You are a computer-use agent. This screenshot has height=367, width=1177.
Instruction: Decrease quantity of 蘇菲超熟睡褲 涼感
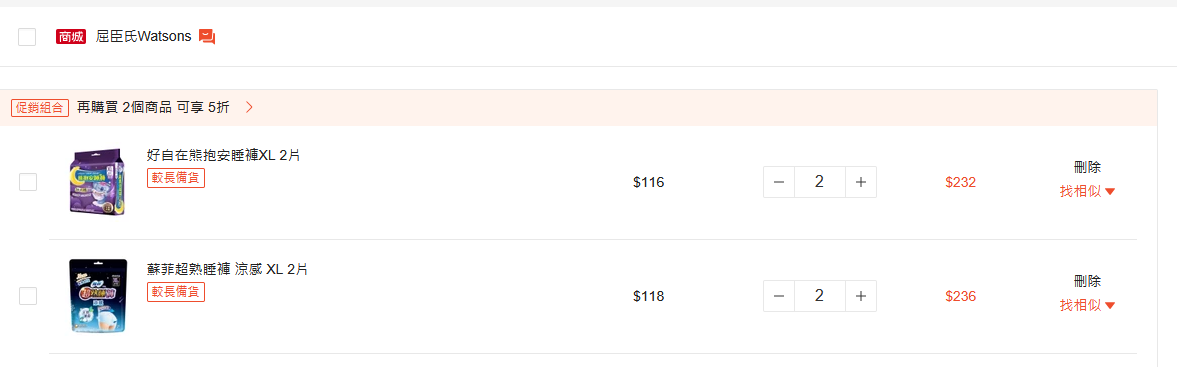click(x=779, y=296)
